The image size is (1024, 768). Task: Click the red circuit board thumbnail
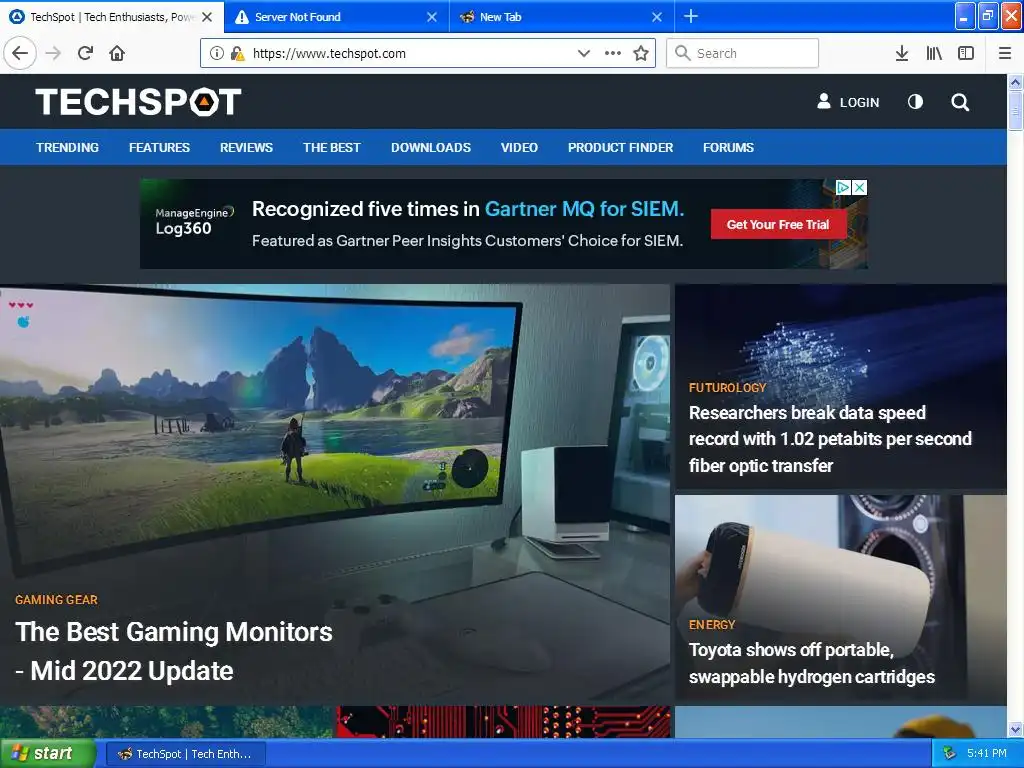[x=504, y=722]
